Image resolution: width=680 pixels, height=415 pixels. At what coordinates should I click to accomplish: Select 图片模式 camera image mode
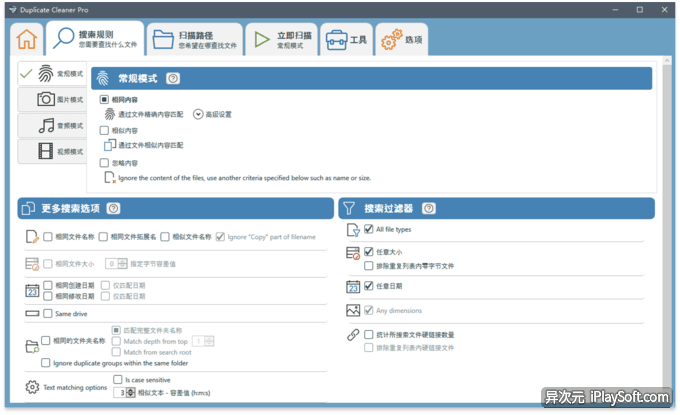(x=52, y=100)
